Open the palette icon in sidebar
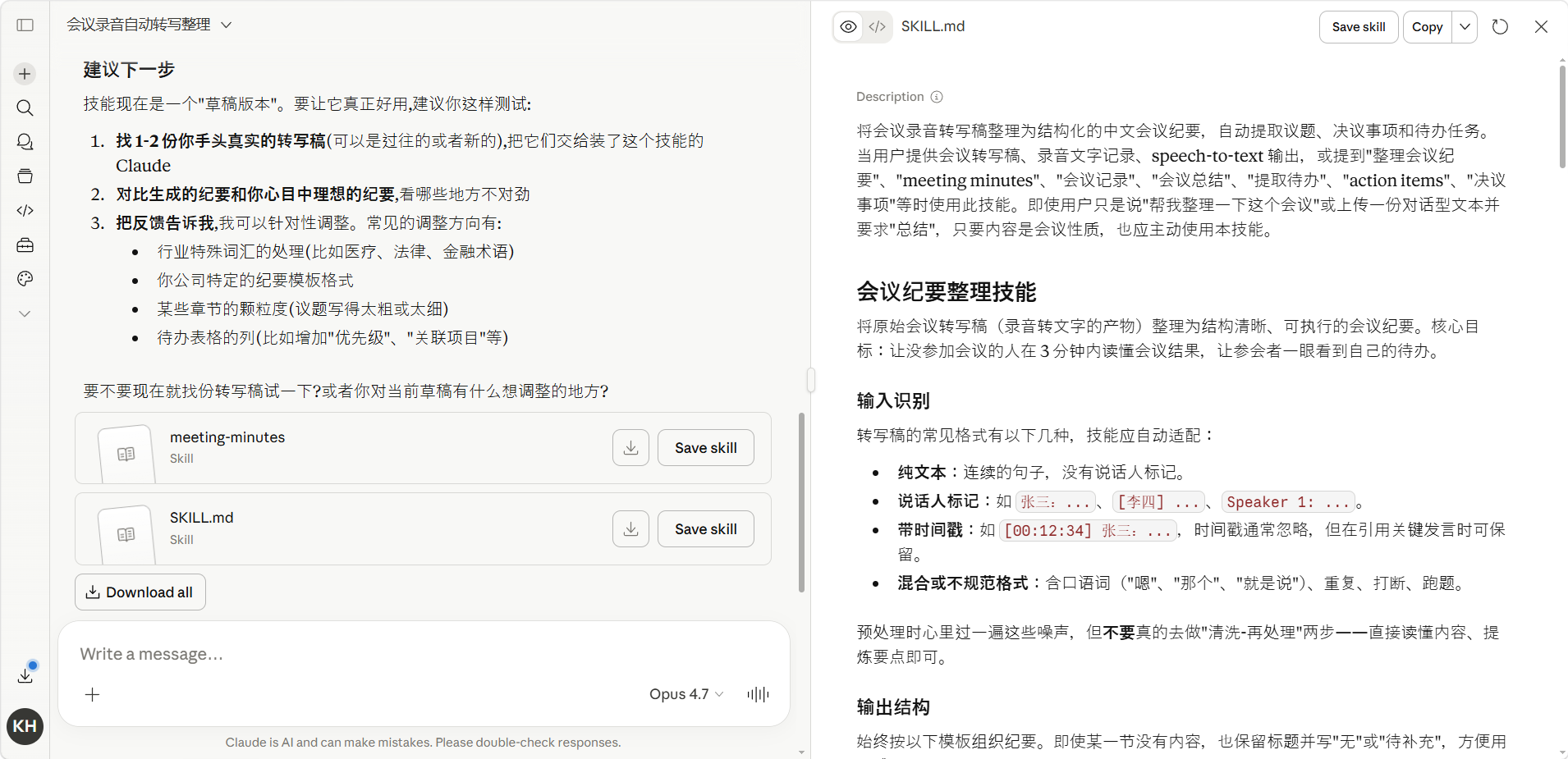 pos(25,279)
